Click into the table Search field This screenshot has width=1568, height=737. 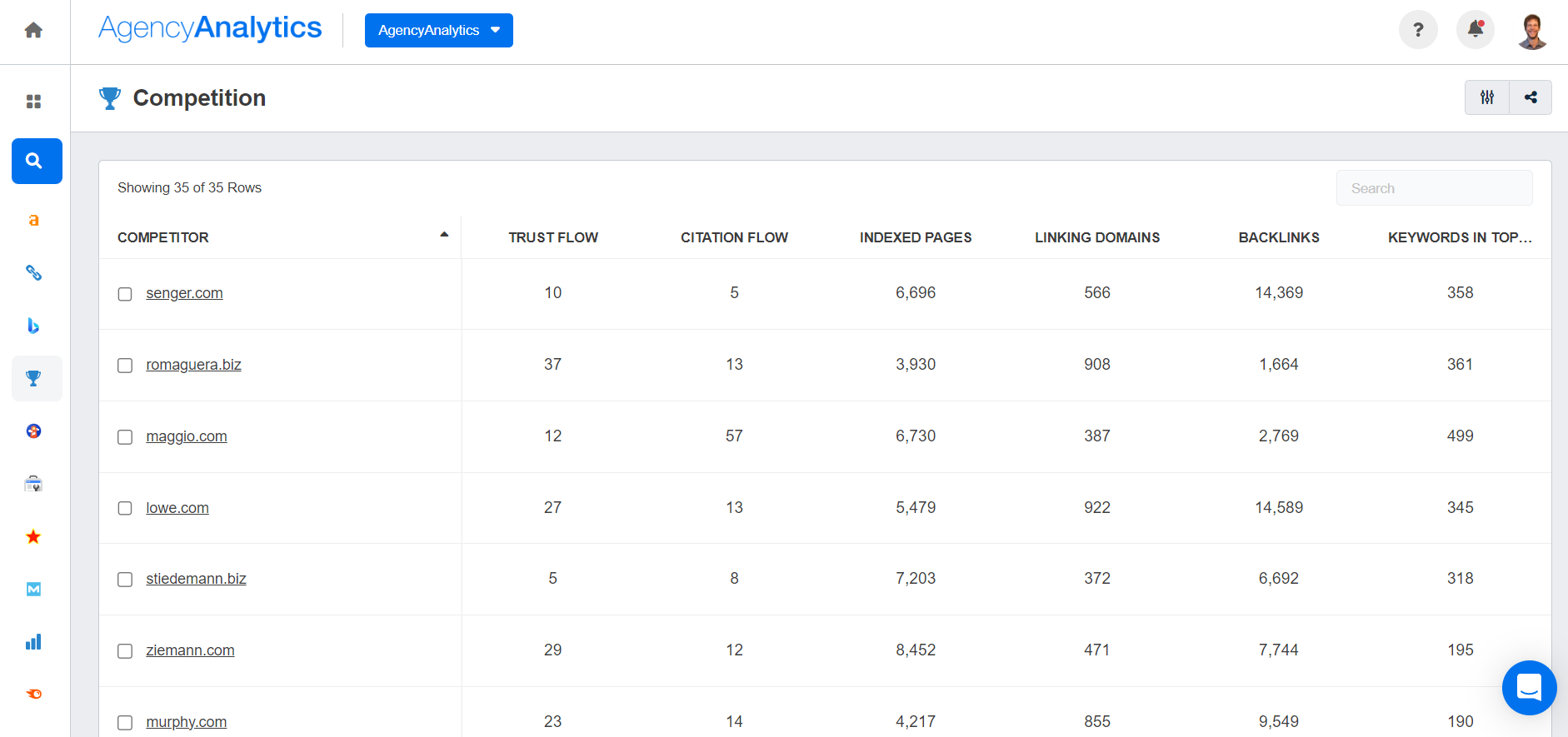(x=1434, y=188)
